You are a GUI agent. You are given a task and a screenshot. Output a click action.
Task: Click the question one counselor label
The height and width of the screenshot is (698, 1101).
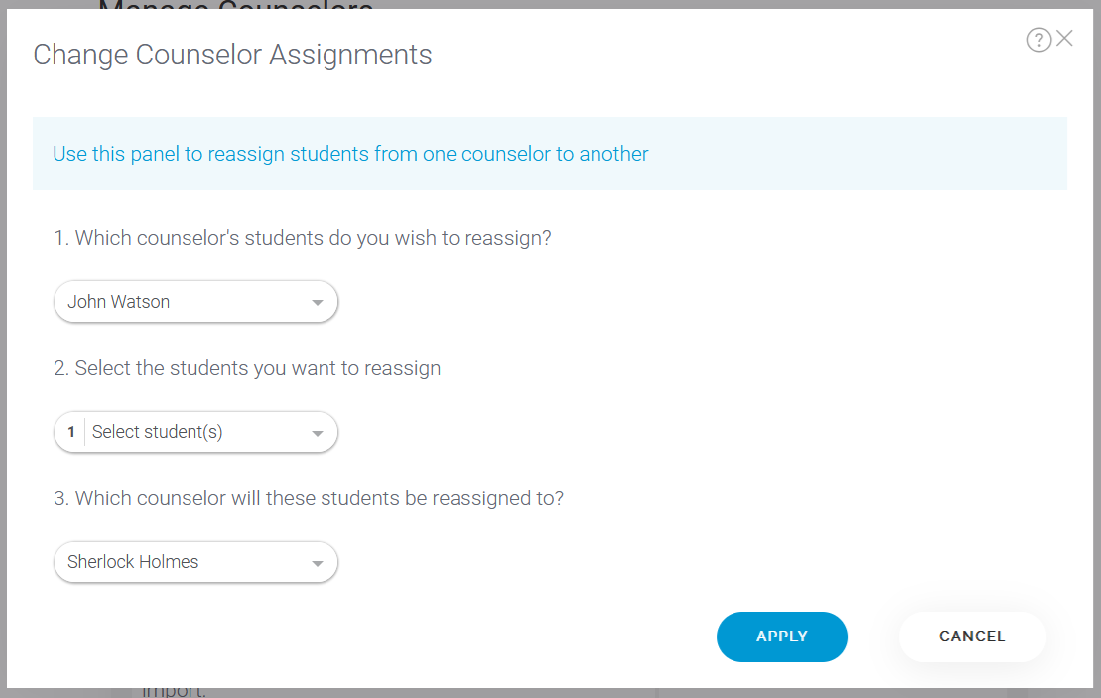point(303,238)
